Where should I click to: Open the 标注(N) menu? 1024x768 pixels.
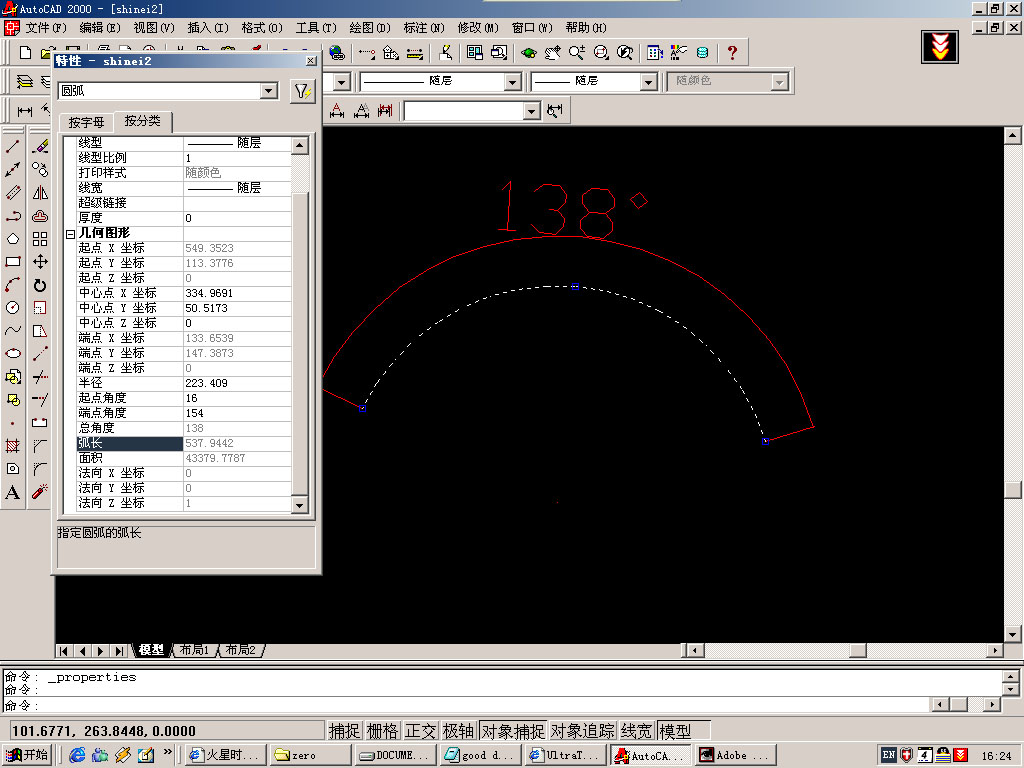click(x=424, y=27)
